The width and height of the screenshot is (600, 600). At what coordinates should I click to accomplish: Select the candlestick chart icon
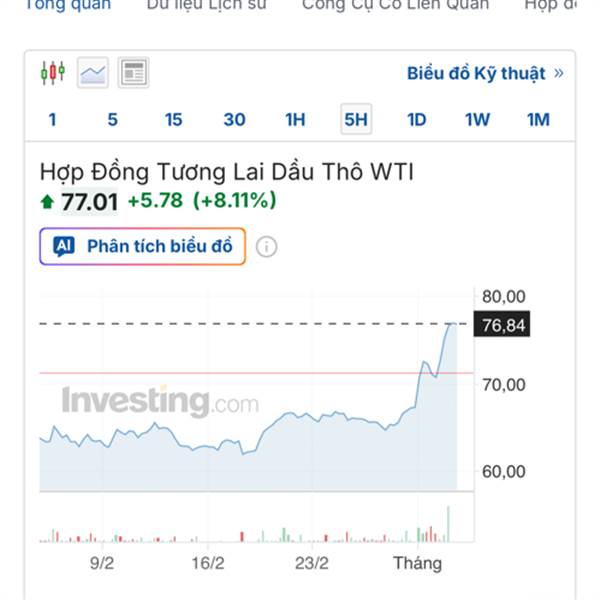(53, 73)
